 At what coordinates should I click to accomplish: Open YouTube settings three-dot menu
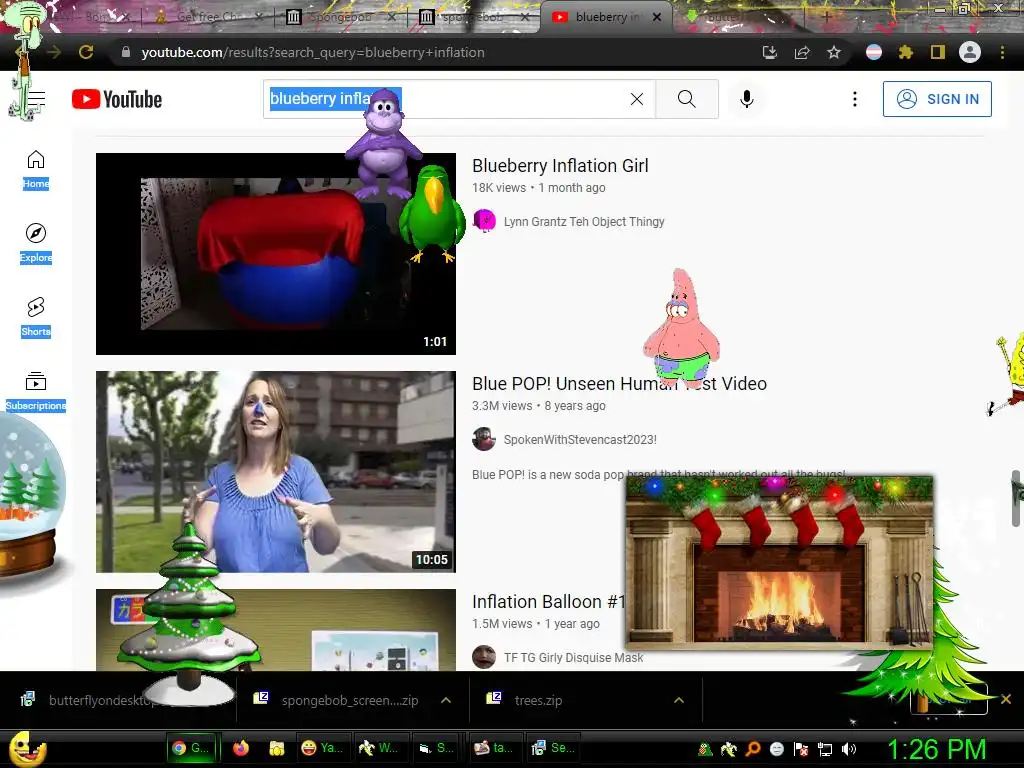tap(854, 99)
